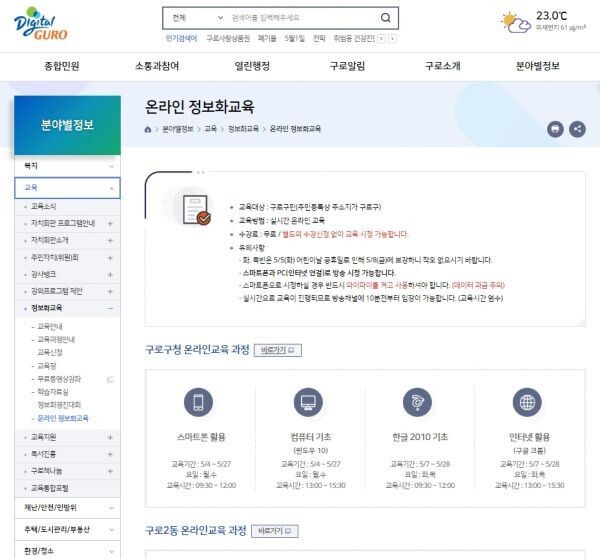Click the print page icon

[555, 129]
